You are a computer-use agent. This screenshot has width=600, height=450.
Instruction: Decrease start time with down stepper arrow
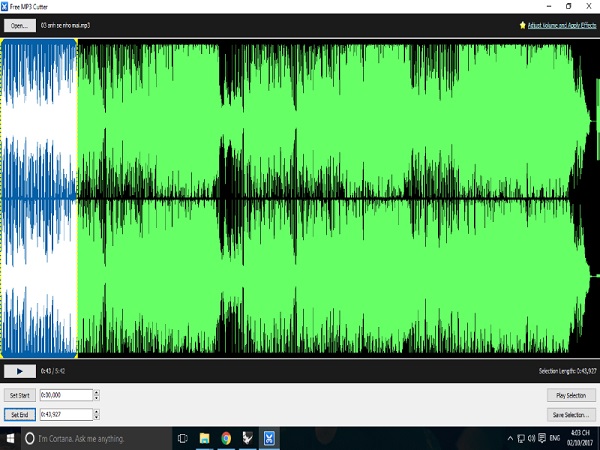[x=96, y=398]
